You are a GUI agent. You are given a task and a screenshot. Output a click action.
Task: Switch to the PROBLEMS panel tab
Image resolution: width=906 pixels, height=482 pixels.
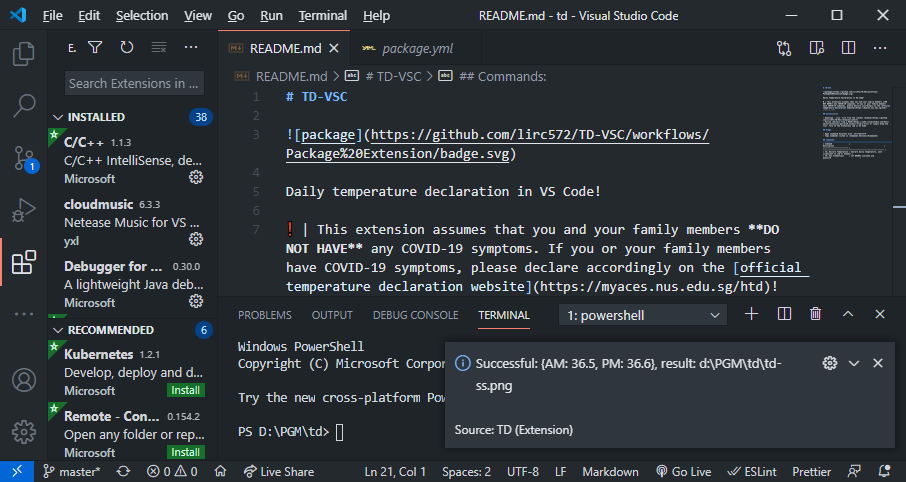(x=265, y=315)
